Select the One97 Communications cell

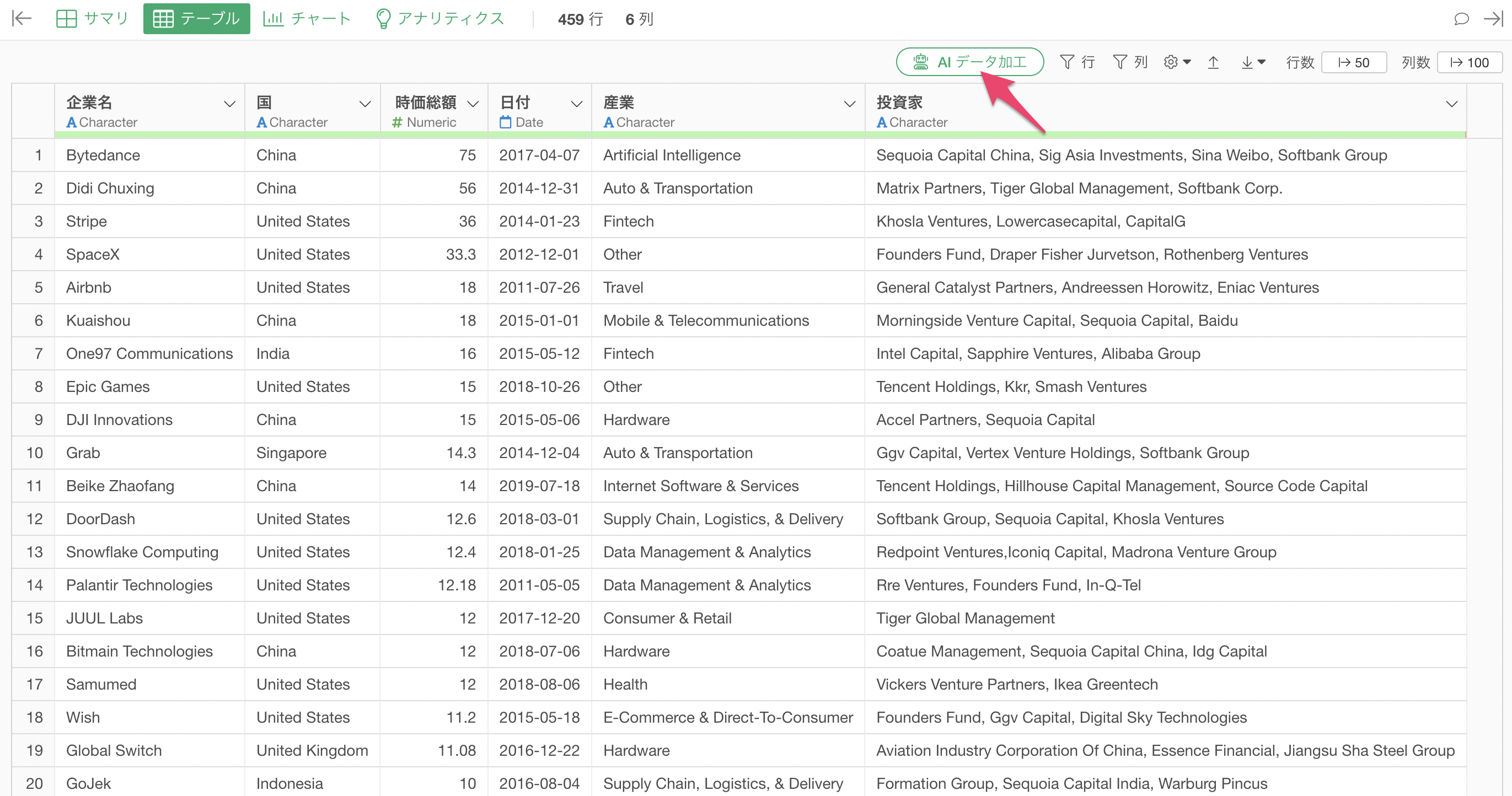coord(149,354)
